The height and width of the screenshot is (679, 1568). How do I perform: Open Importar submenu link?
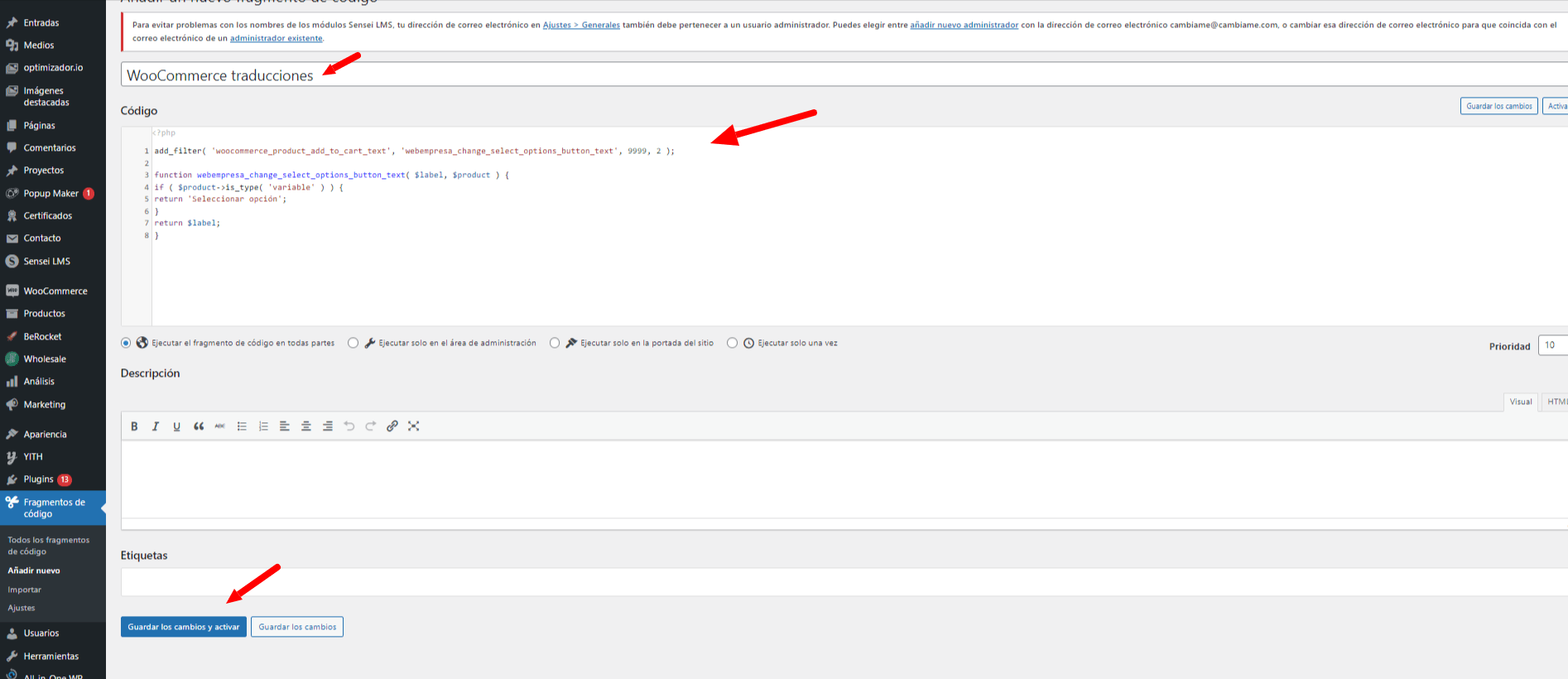25,590
